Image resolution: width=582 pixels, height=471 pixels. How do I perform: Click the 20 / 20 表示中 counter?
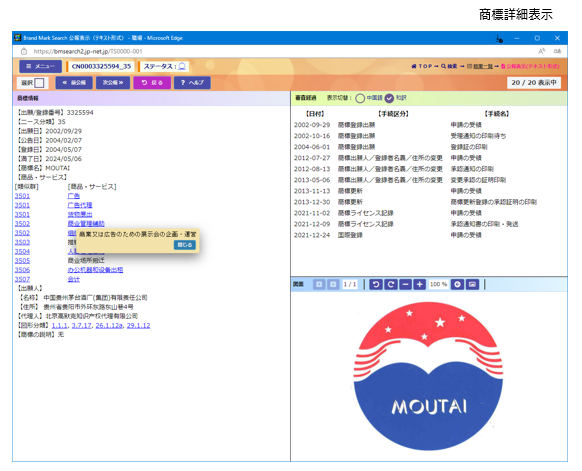[x=534, y=83]
